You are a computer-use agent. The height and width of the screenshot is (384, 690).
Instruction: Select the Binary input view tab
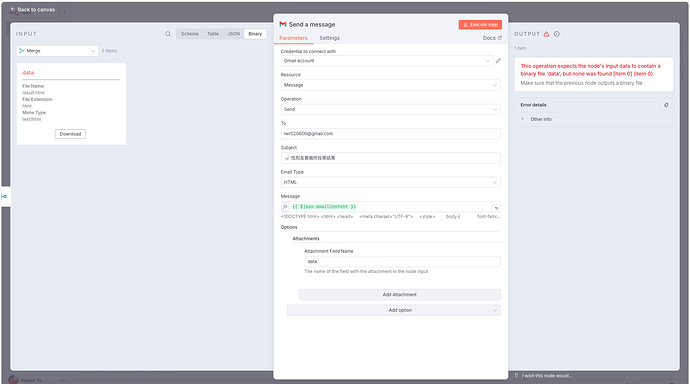coord(255,34)
